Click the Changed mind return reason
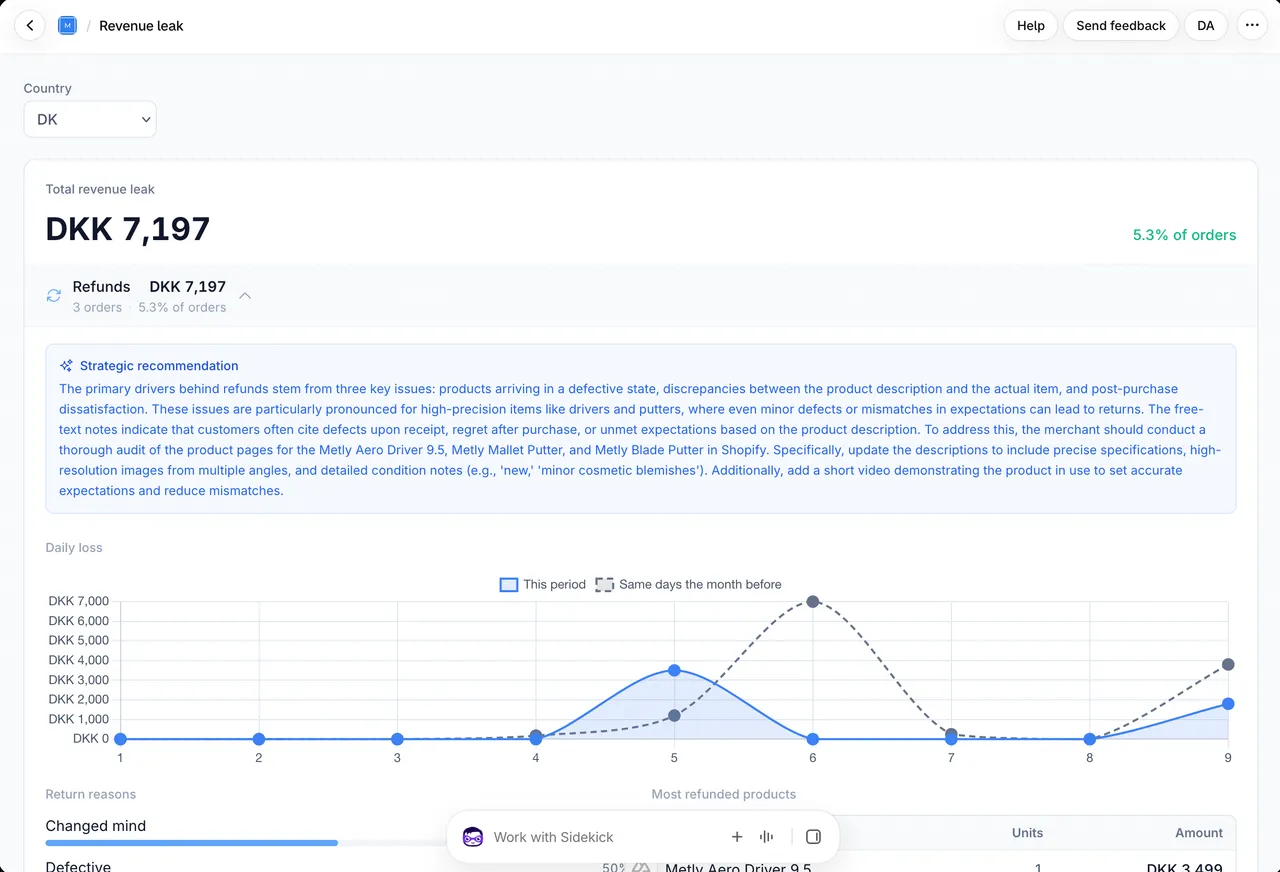1280x872 pixels. 96,826
